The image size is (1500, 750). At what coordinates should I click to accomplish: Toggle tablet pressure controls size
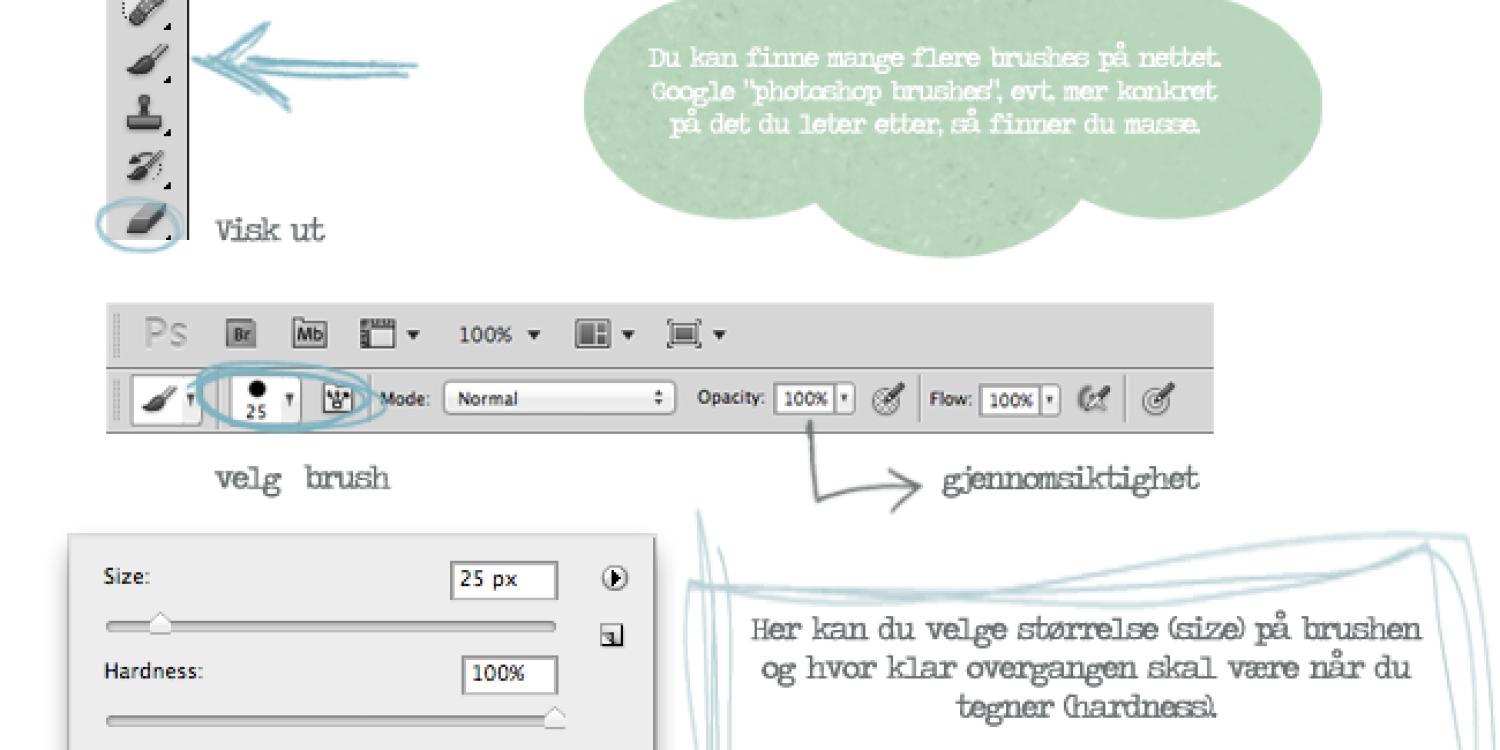click(1157, 399)
